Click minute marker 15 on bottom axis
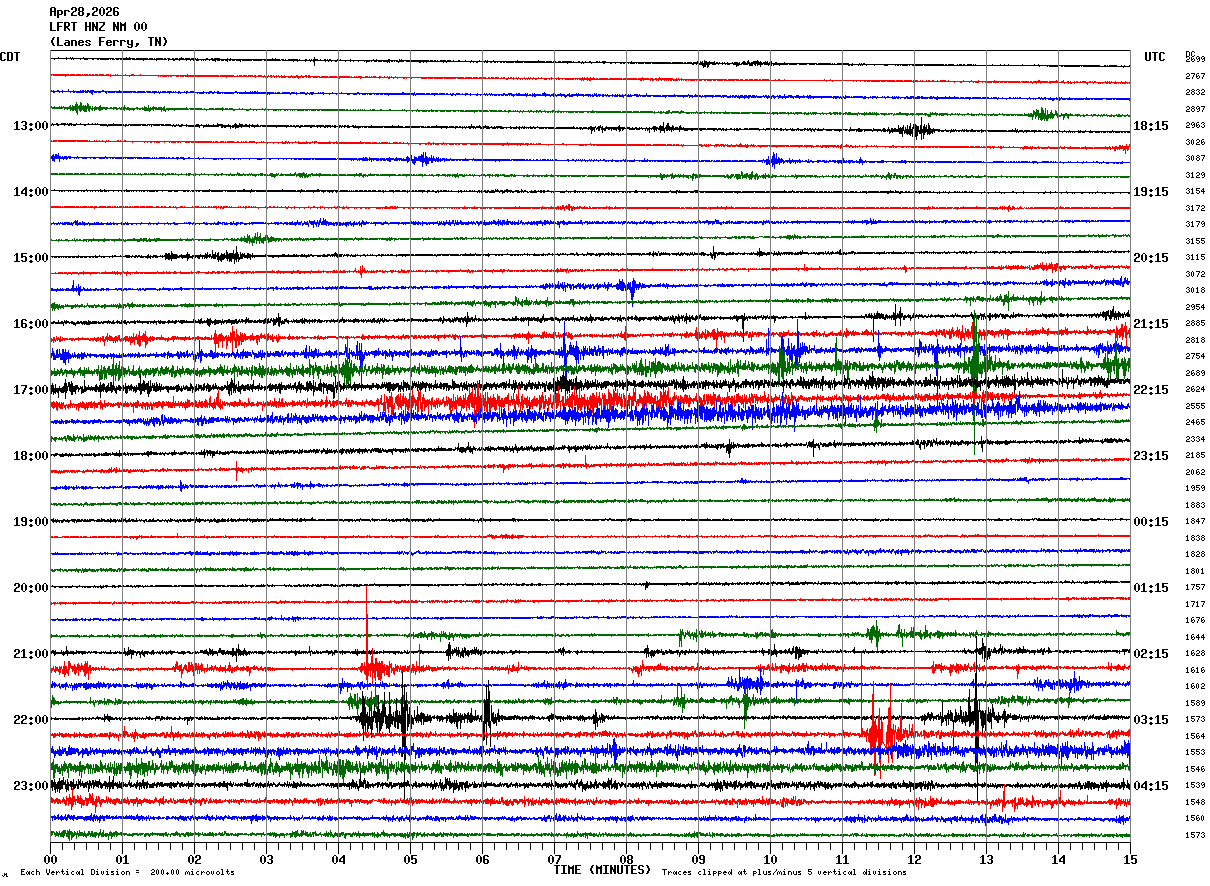1210x886 pixels. pos(1130,859)
